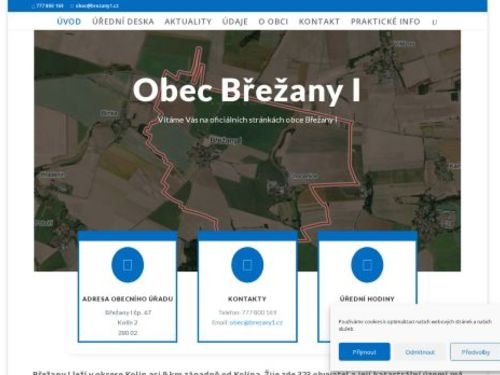Click the Břežany I label on map

coord(226,140)
